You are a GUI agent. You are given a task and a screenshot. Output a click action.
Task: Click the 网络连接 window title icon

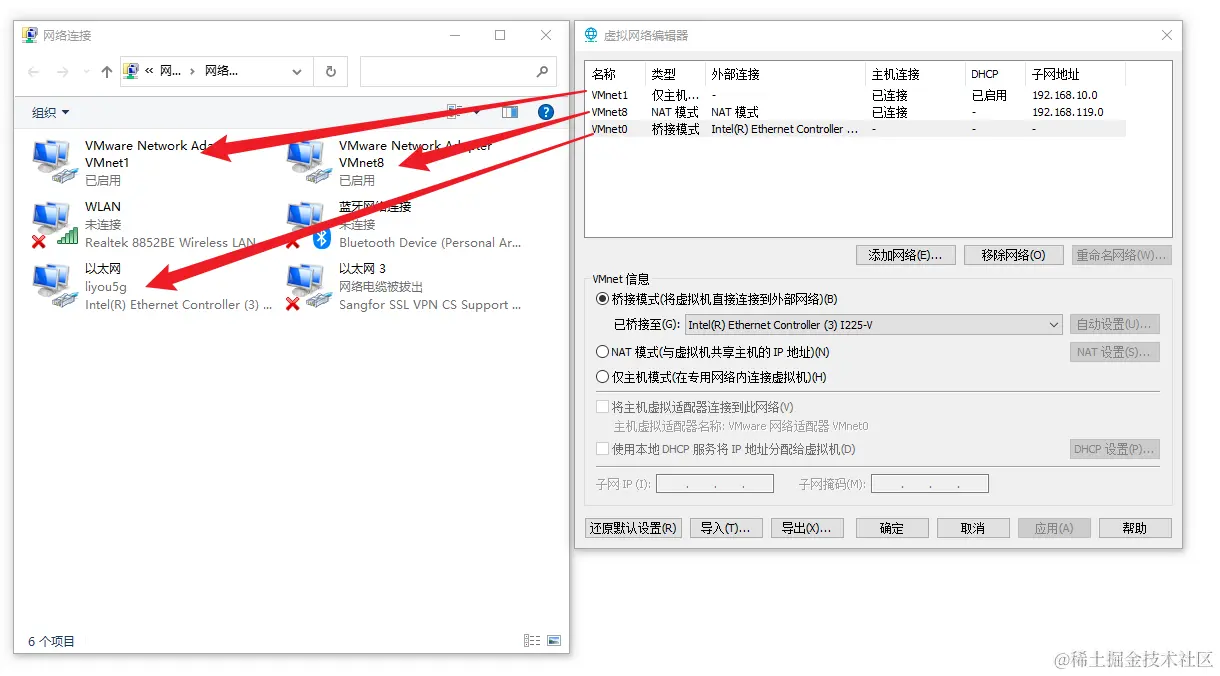click(x=30, y=35)
